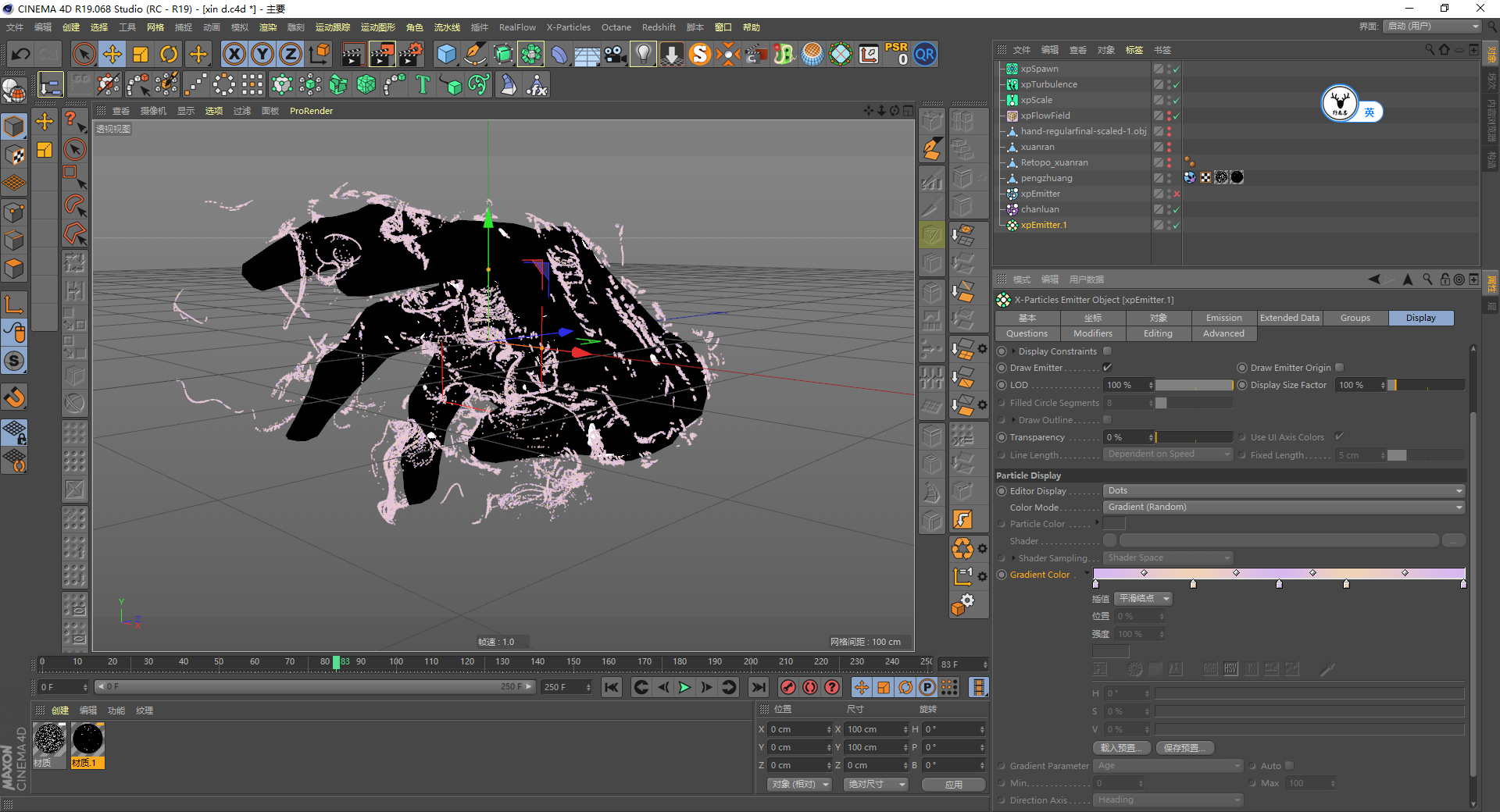The width and height of the screenshot is (1500, 812).
Task: Open Color Mode dropdown Gradient (Random)
Action: click(1284, 507)
